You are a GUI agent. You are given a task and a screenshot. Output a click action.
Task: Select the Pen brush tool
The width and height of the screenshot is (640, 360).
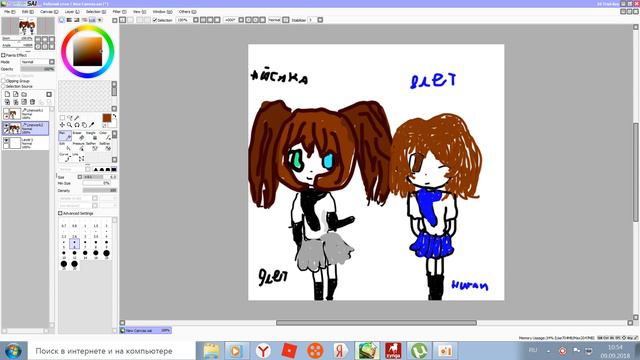[65, 136]
